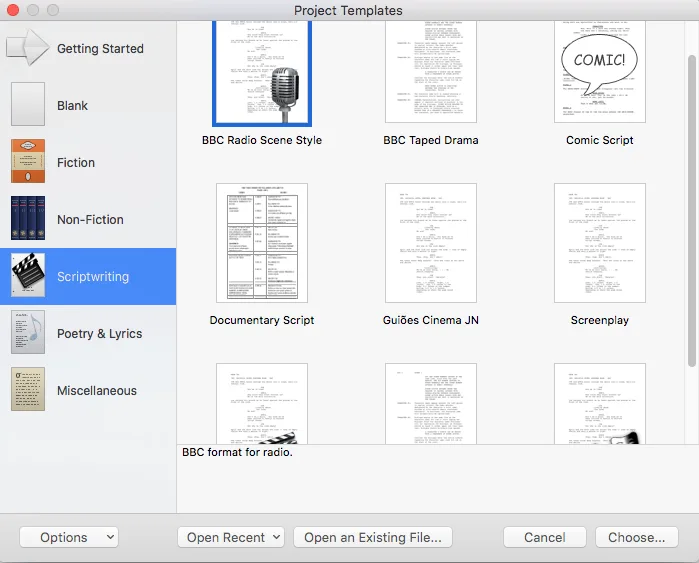Click the Guiões Cinema JN label
This screenshot has width=699, height=563.
(x=431, y=320)
